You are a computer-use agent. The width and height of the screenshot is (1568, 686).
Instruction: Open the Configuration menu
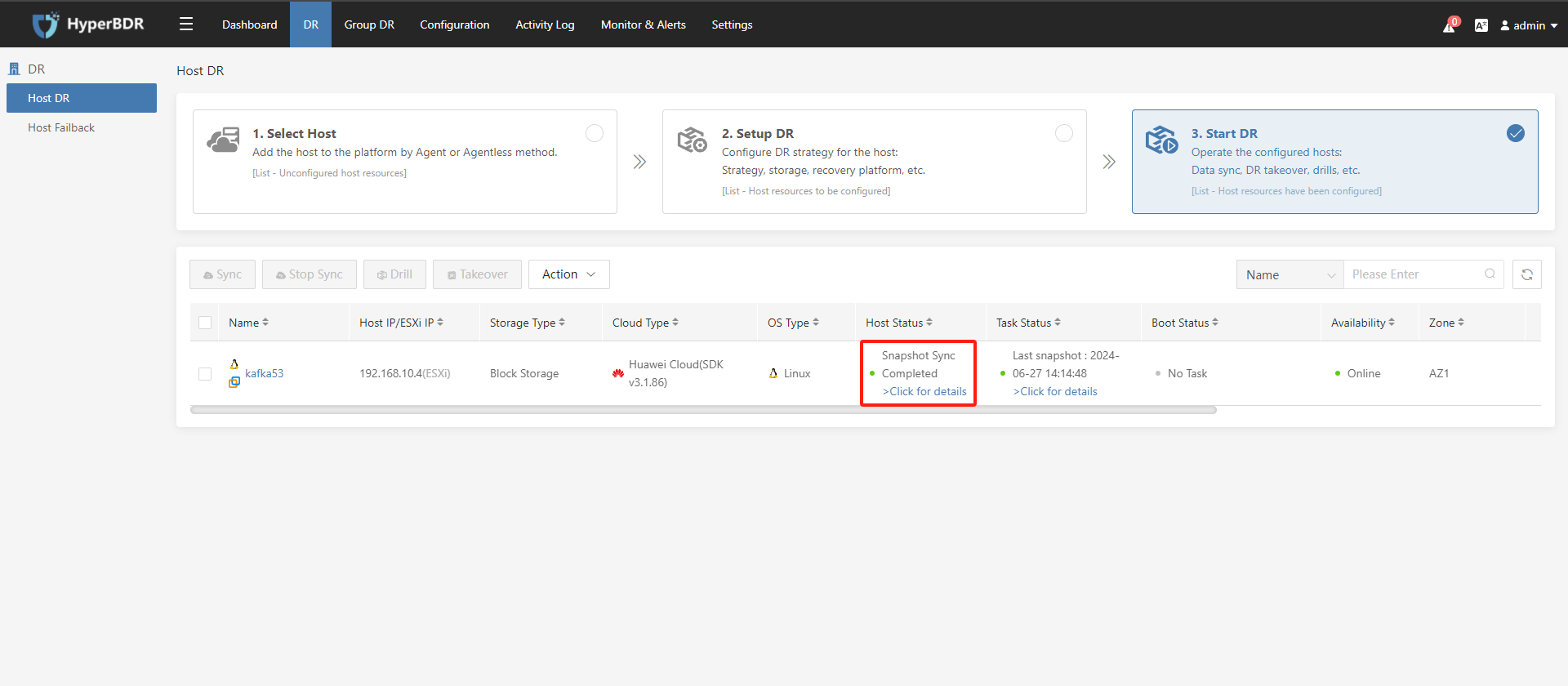(455, 24)
